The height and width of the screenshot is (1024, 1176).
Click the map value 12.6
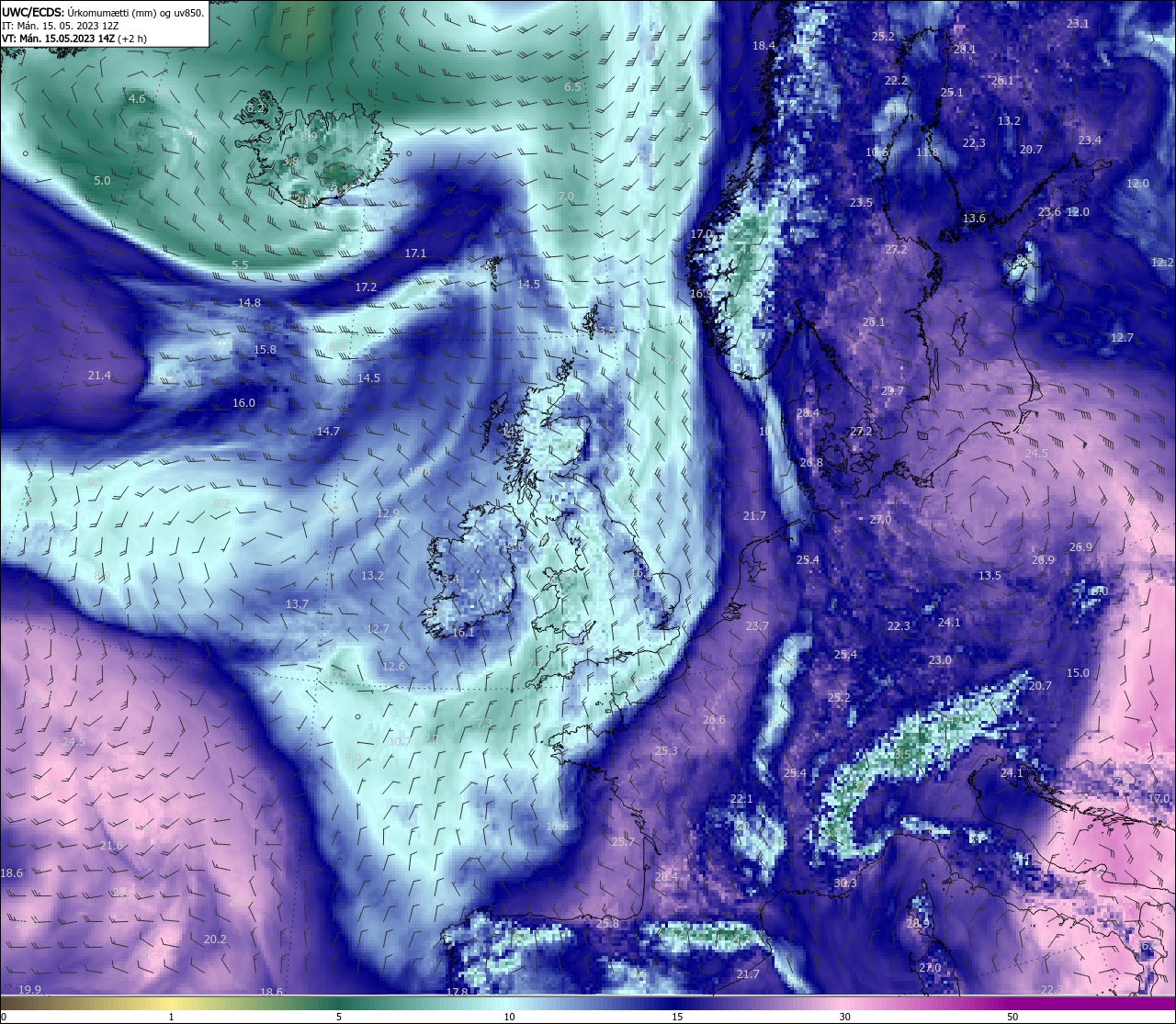pyautogui.click(x=393, y=667)
